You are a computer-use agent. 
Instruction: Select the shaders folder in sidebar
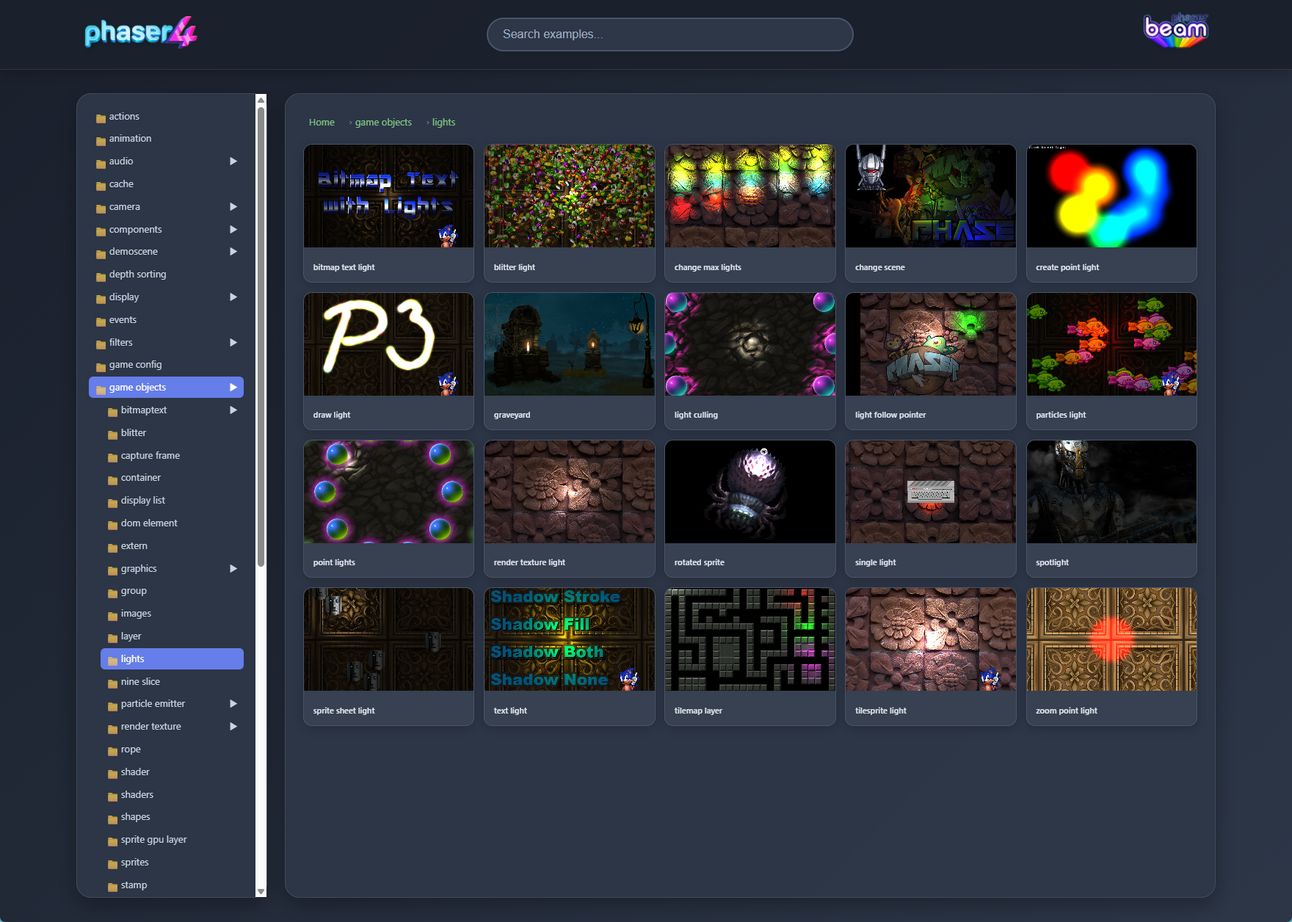coord(172,795)
